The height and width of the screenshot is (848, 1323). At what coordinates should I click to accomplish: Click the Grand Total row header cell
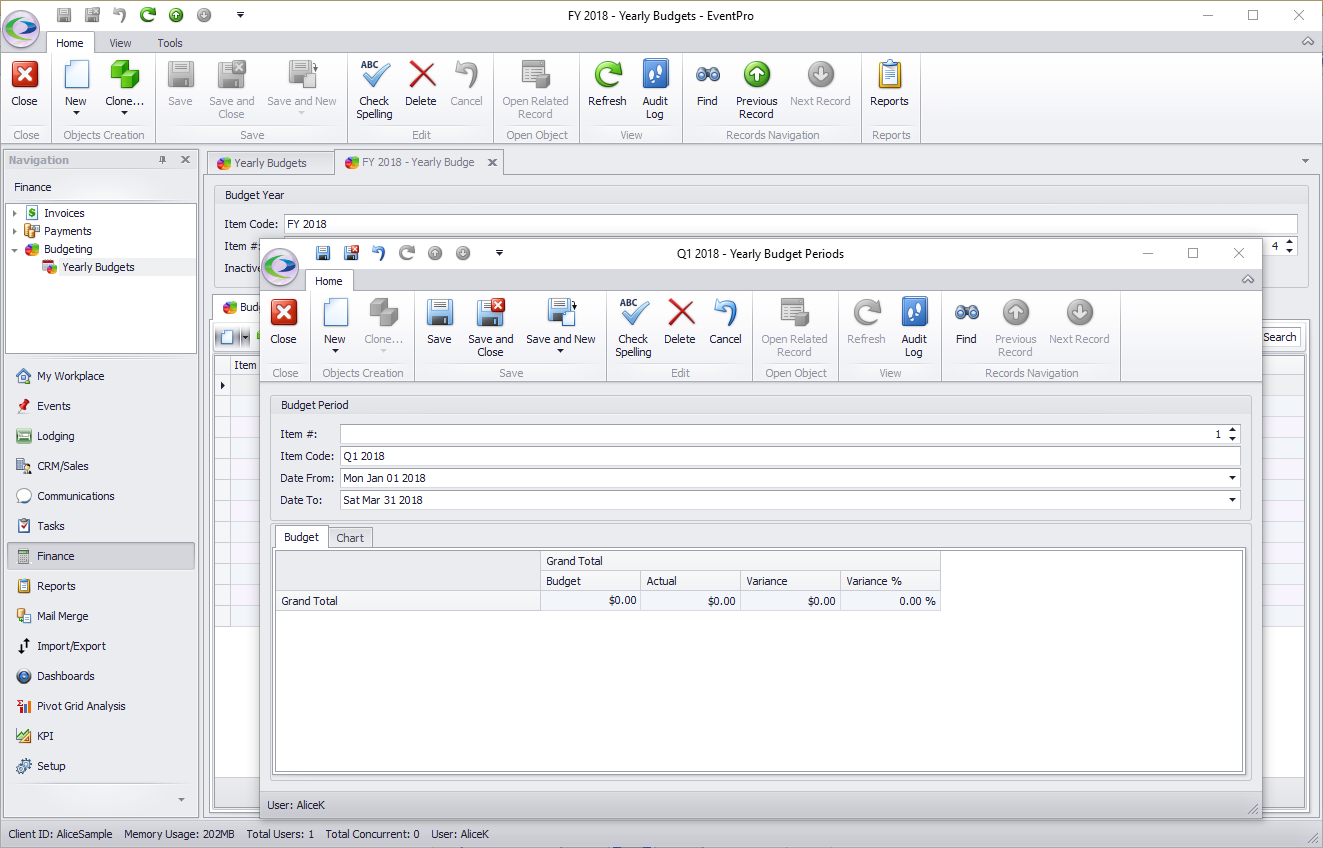(x=408, y=601)
